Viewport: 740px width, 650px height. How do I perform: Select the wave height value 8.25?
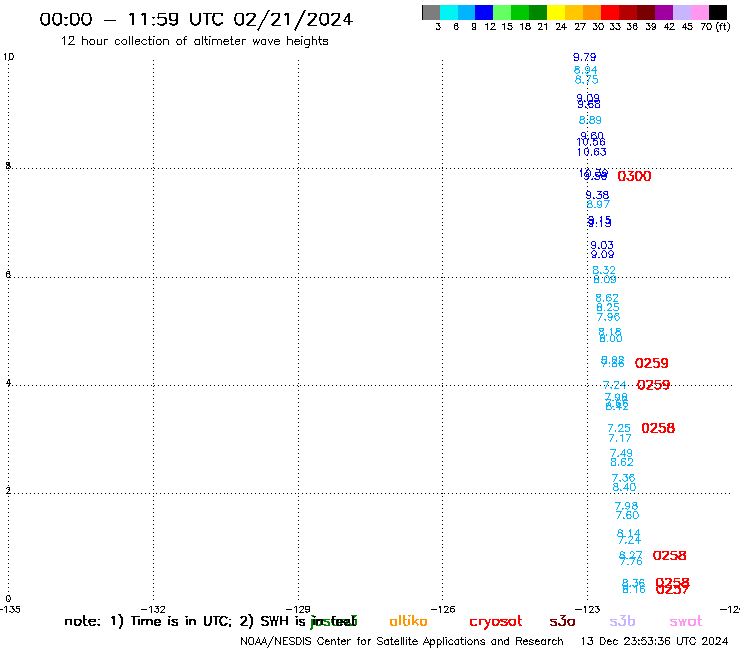pyautogui.click(x=608, y=307)
